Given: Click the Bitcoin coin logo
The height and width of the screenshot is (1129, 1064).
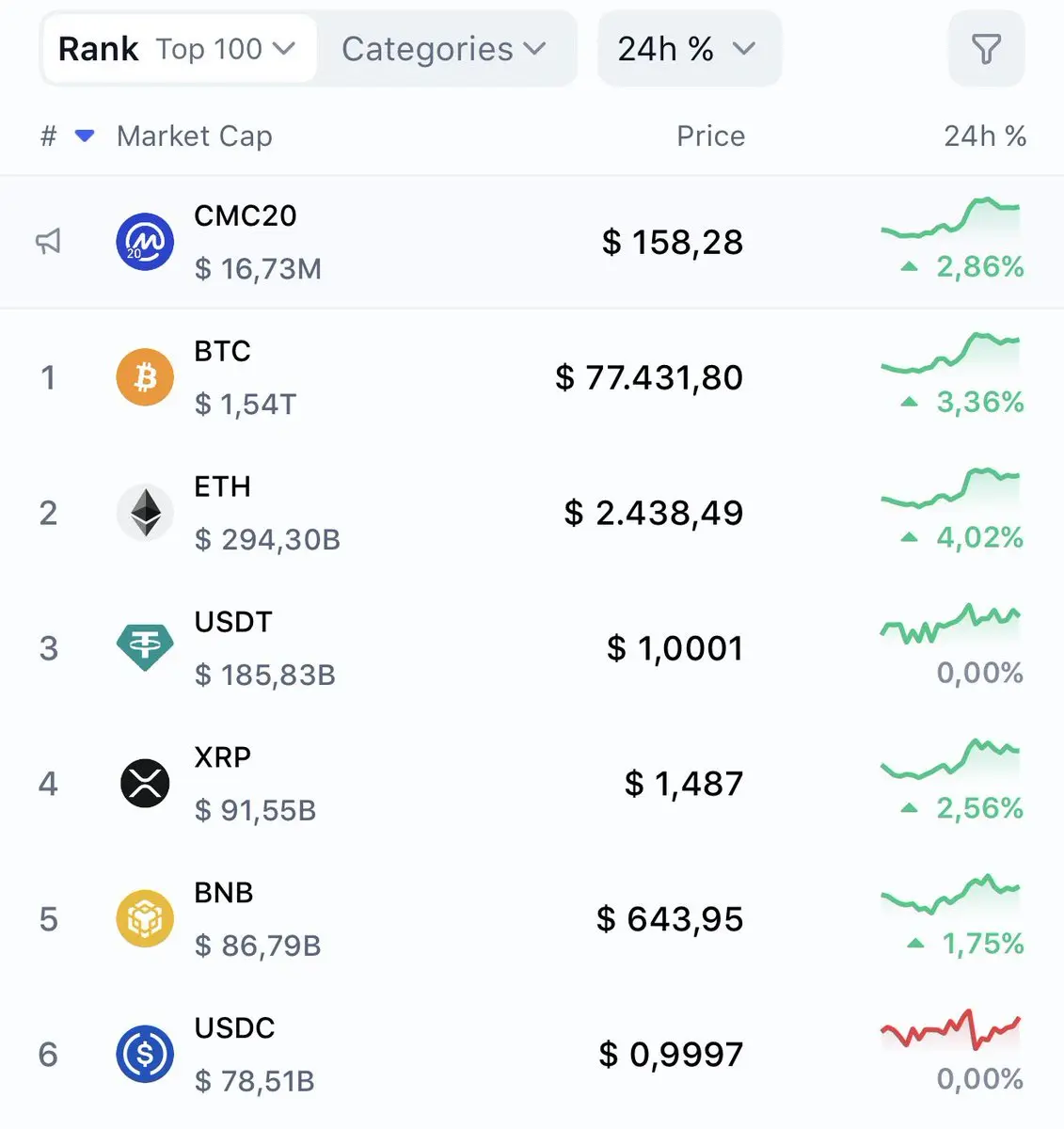Looking at the screenshot, I should (145, 377).
